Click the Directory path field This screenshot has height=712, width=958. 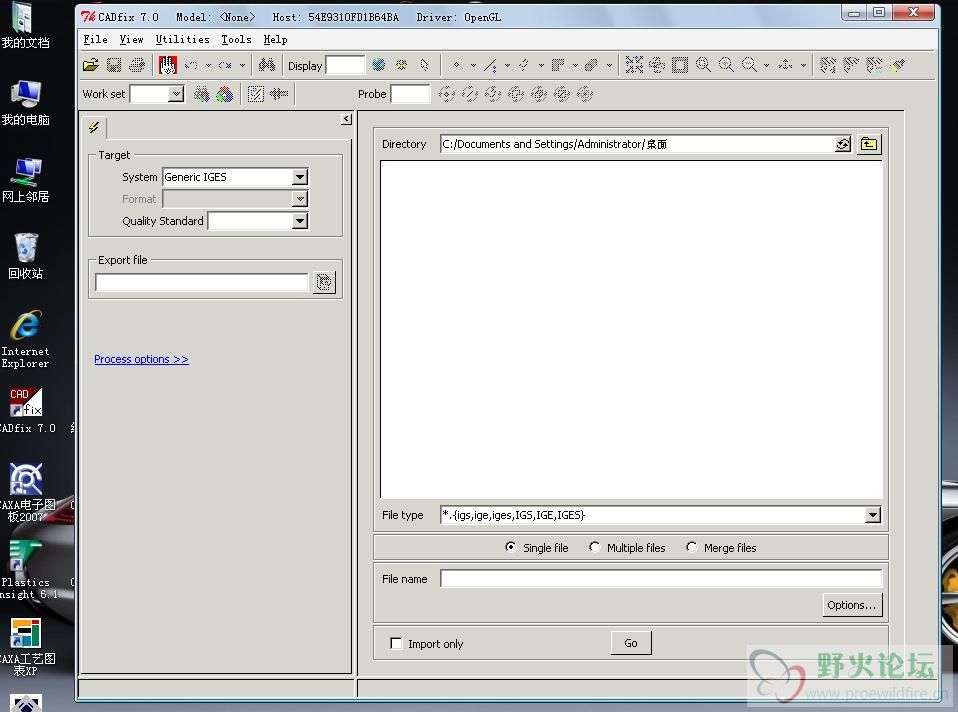637,144
